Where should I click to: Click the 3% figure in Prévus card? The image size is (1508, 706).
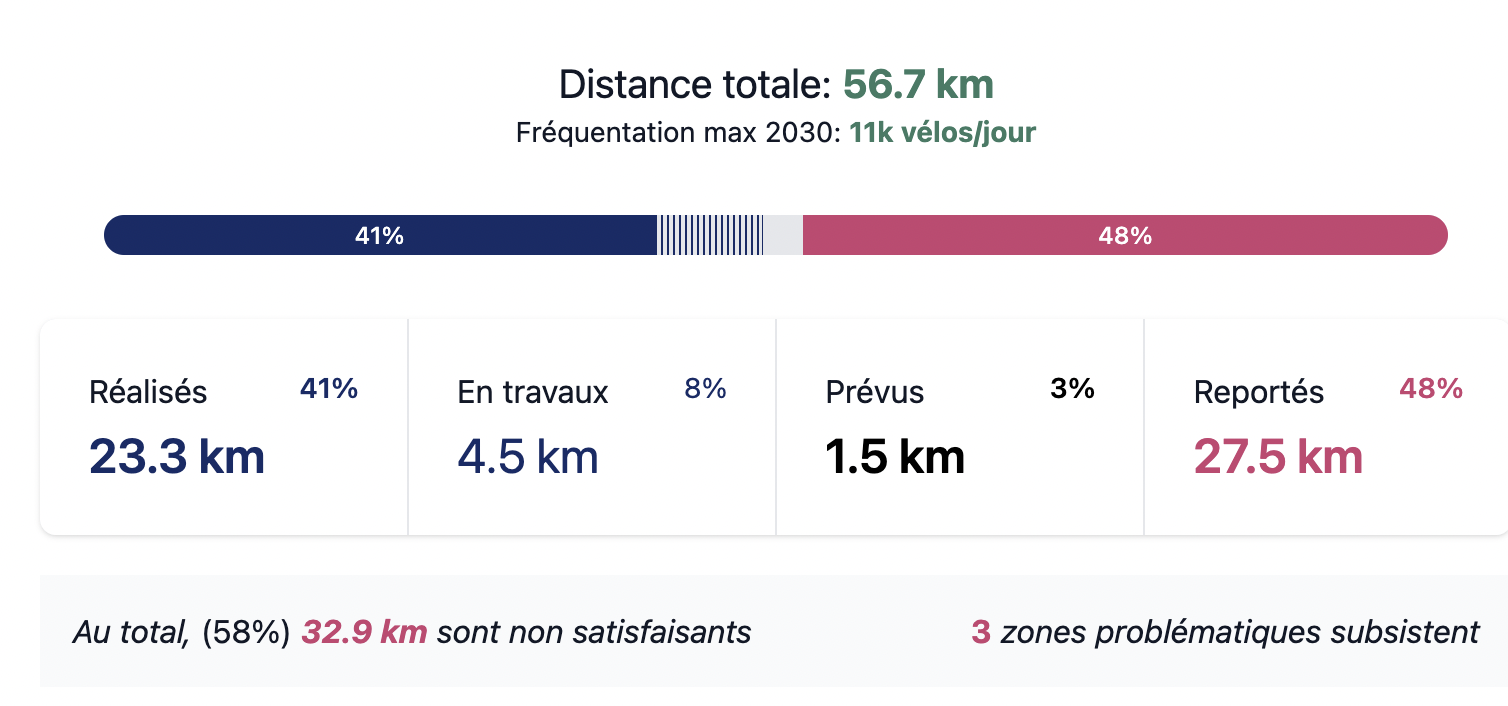pyautogui.click(x=1072, y=389)
